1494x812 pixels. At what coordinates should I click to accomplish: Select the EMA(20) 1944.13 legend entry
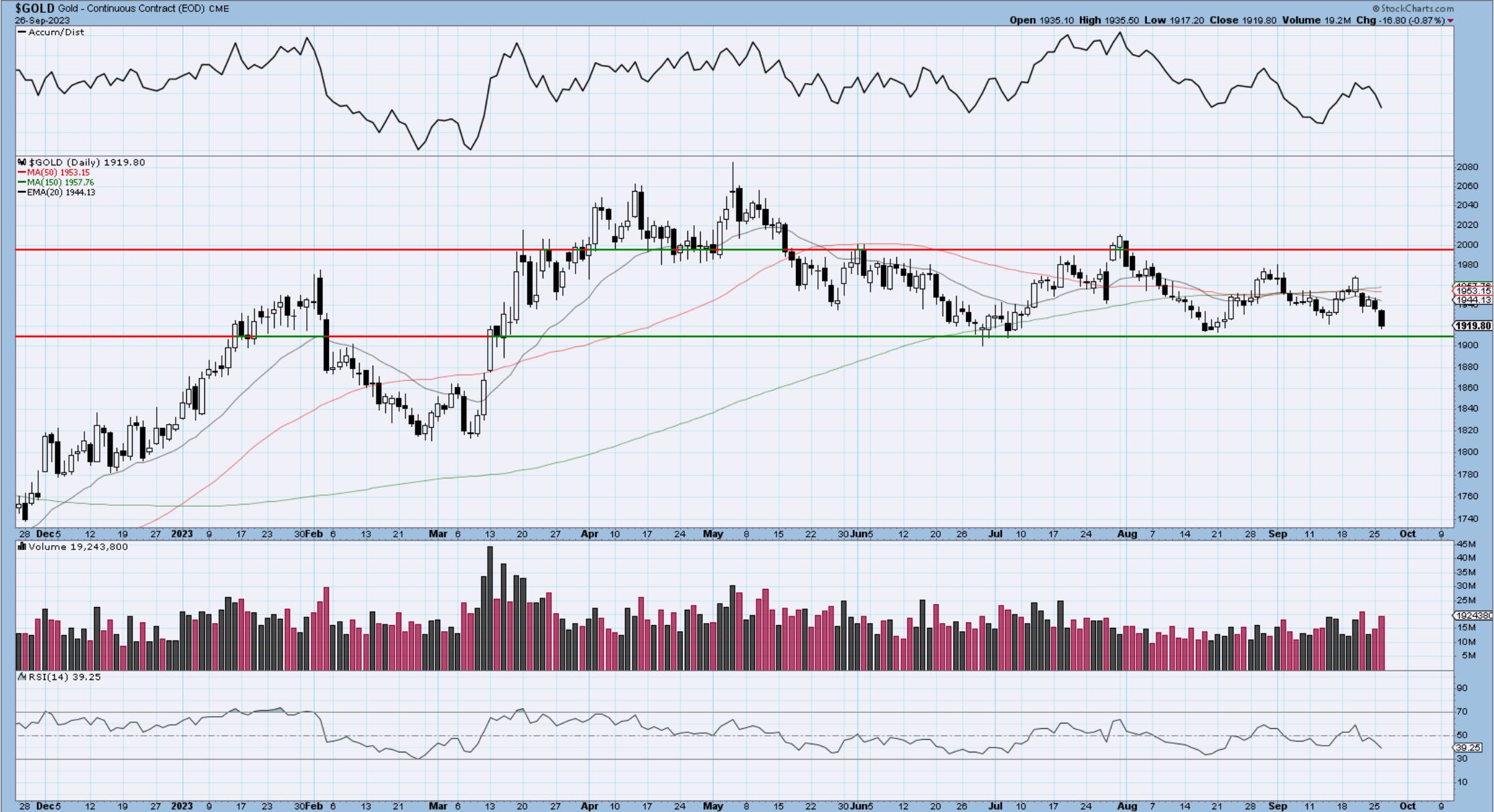point(60,192)
